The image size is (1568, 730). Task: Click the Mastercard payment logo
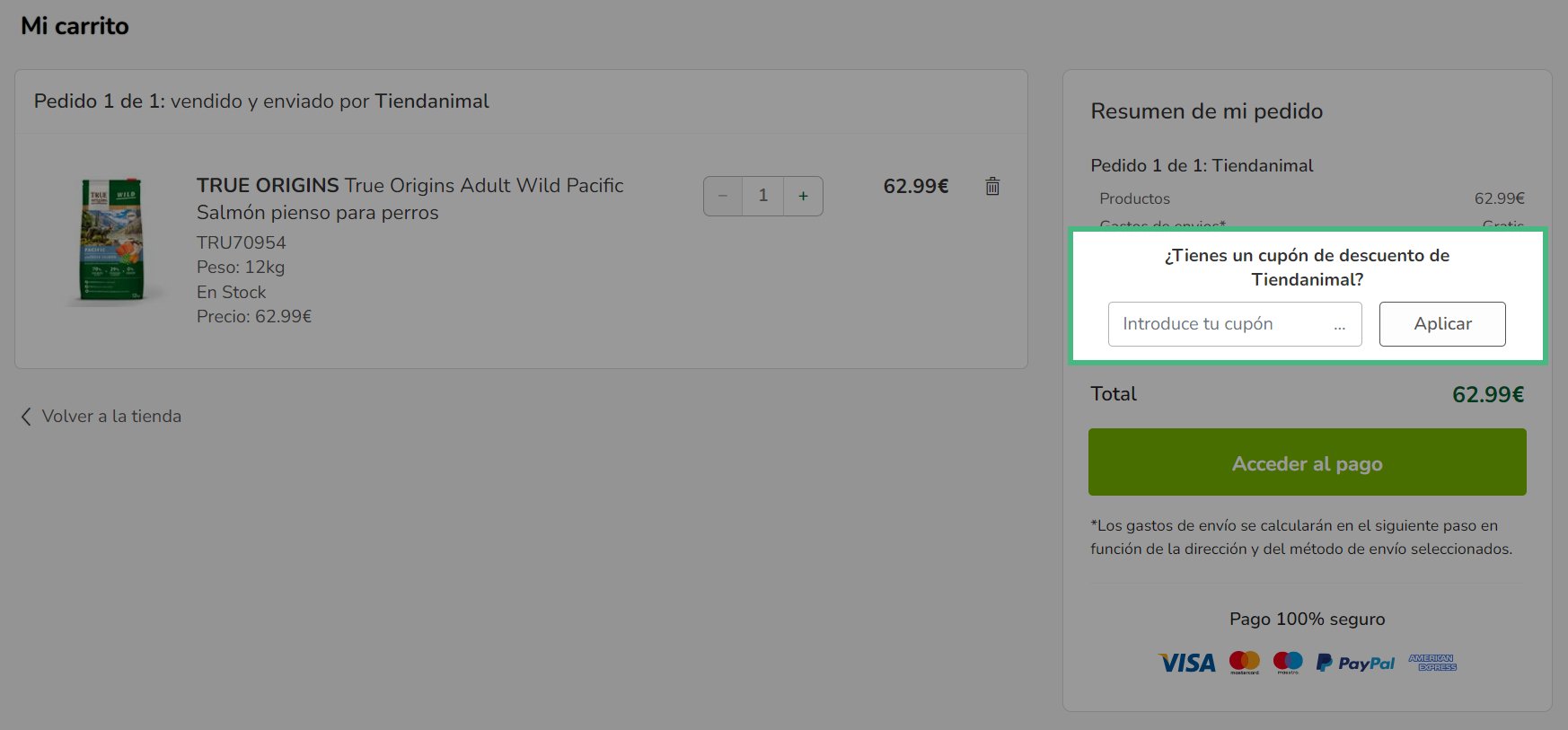(x=1245, y=663)
